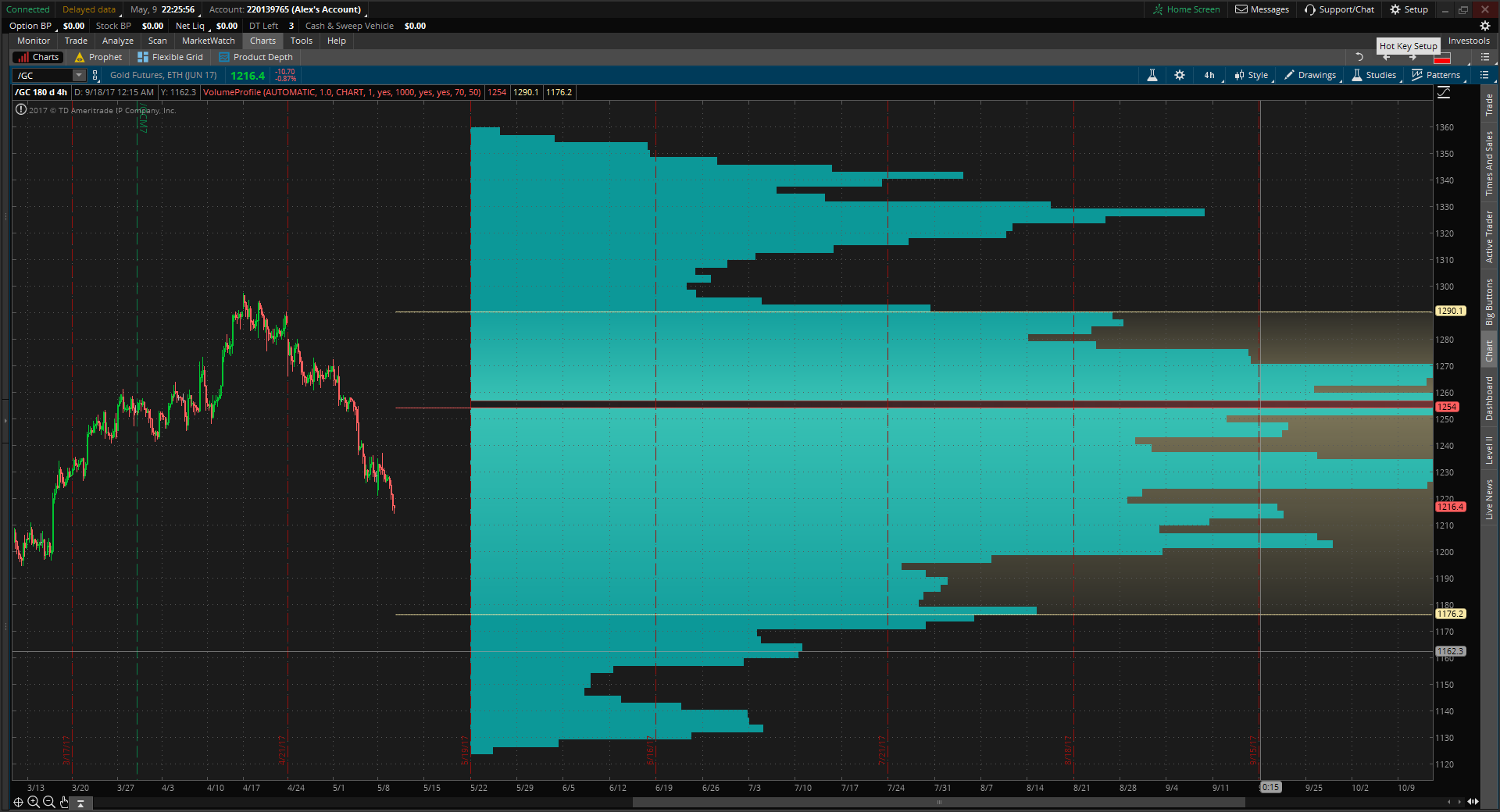This screenshot has width=1500, height=812.
Task: Toggle the Trade side panel
Action: coord(1489,105)
